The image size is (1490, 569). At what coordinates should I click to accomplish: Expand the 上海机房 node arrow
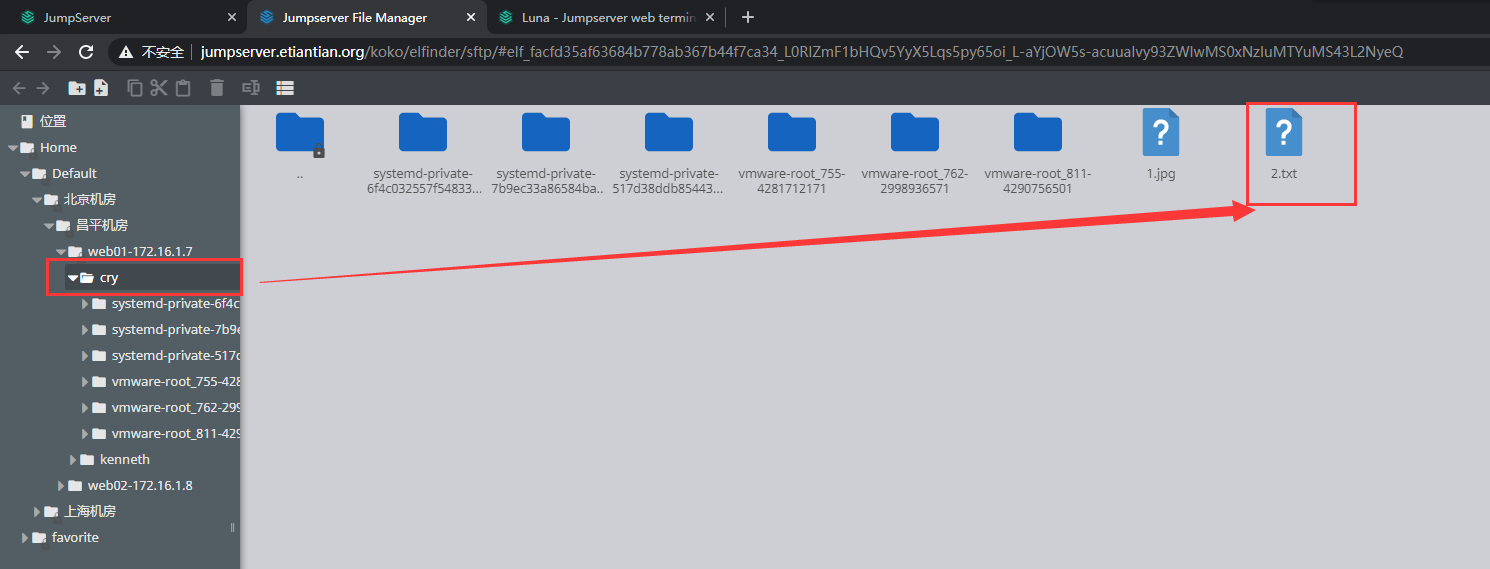click(x=37, y=512)
